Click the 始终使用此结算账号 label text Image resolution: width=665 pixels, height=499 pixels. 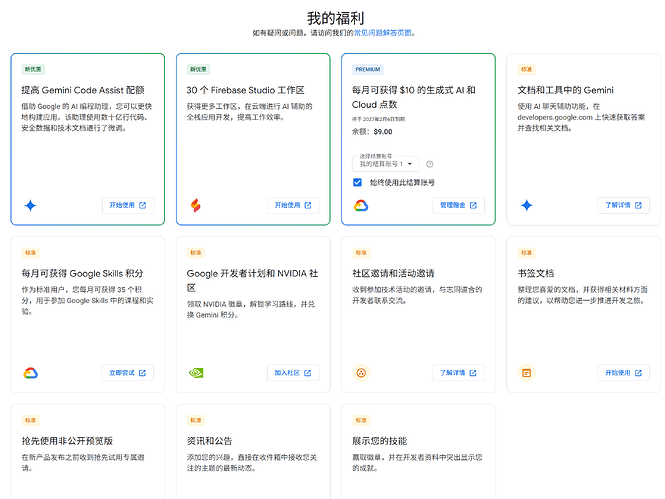point(402,183)
